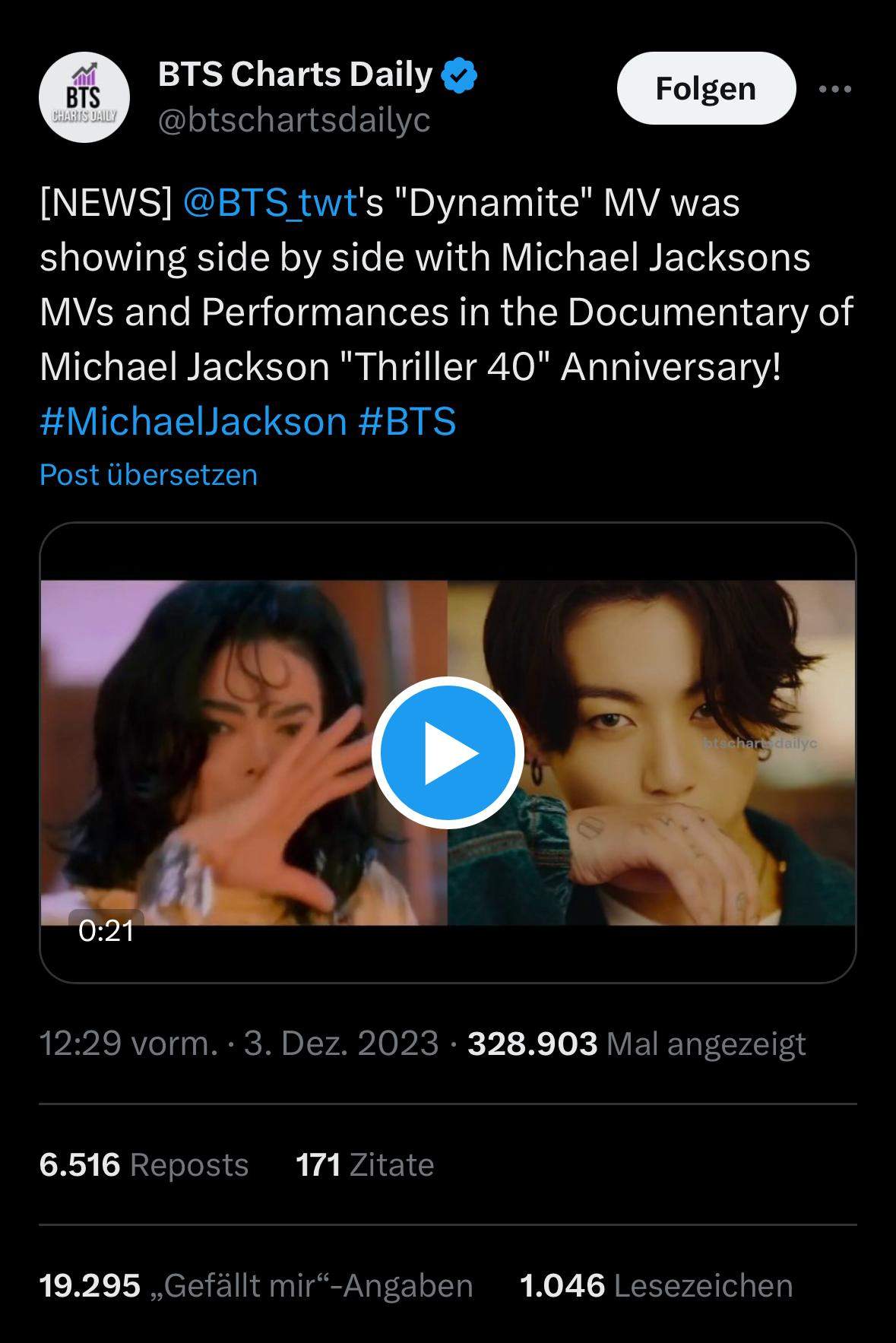Follow the account with Folgen button

coord(706,88)
